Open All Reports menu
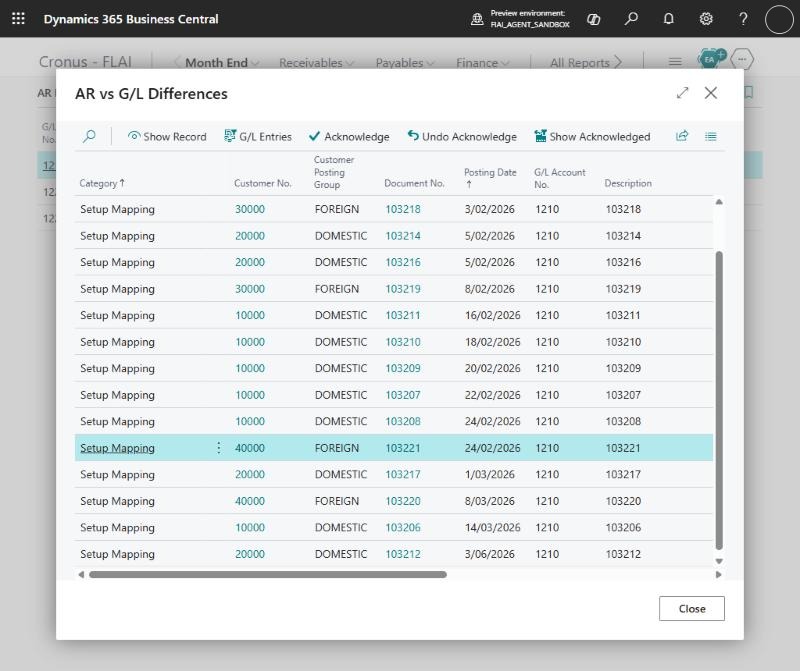 586,63
